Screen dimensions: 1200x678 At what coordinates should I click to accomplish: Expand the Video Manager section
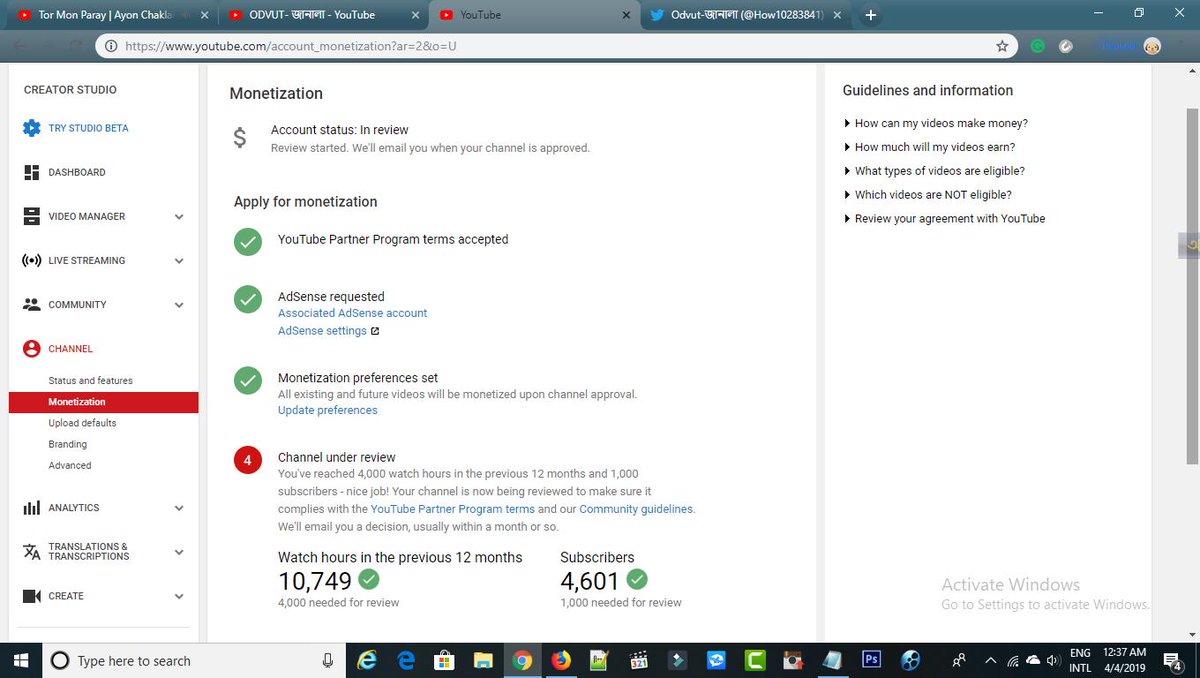click(x=179, y=216)
